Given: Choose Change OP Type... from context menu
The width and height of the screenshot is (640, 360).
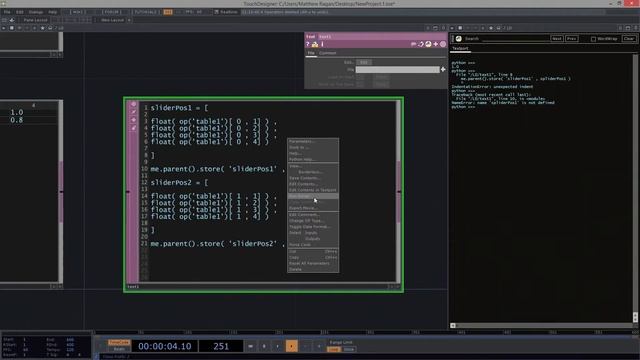Looking at the screenshot, I should (313, 220).
